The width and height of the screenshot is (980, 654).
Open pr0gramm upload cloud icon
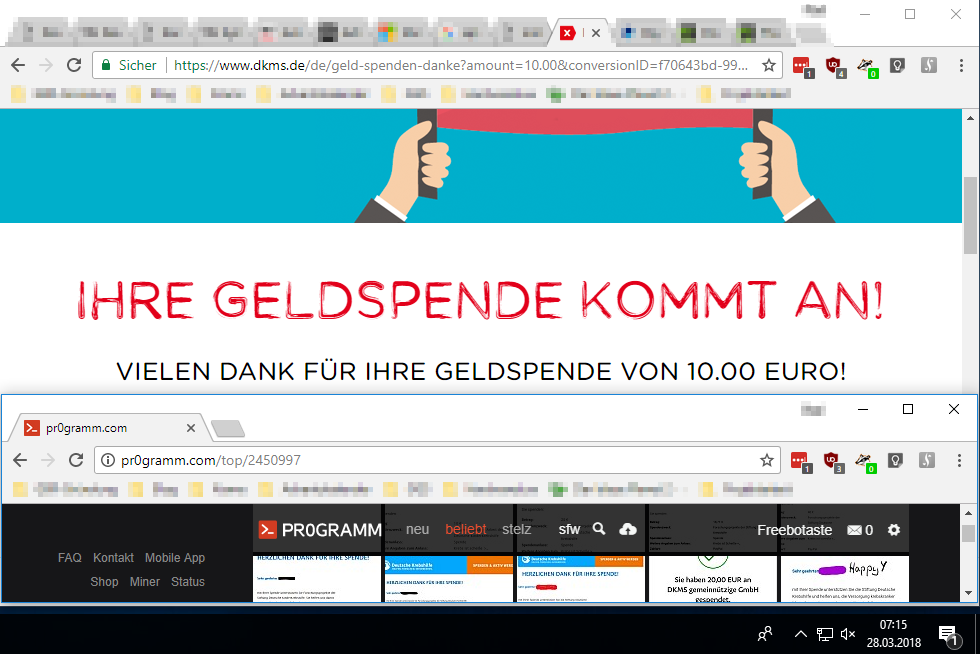628,530
